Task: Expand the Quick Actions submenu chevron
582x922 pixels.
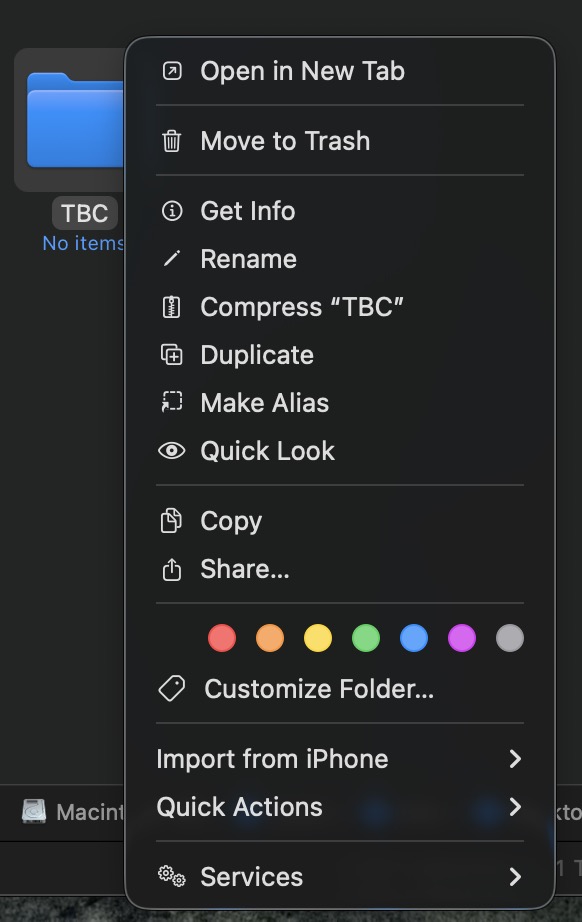Action: point(515,807)
